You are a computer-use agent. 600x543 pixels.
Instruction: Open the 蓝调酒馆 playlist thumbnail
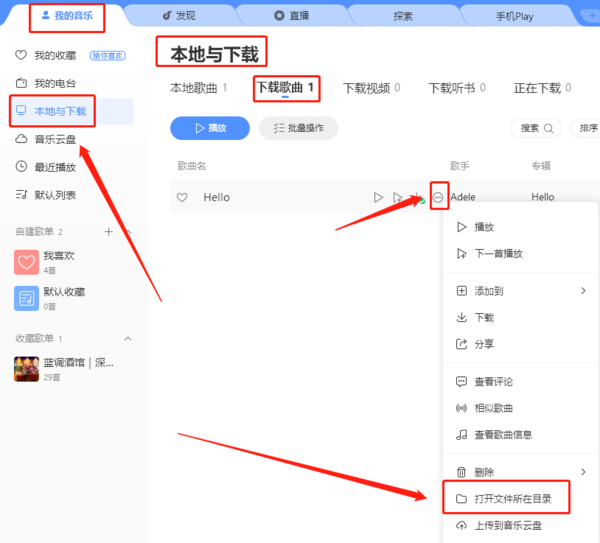[27, 369]
